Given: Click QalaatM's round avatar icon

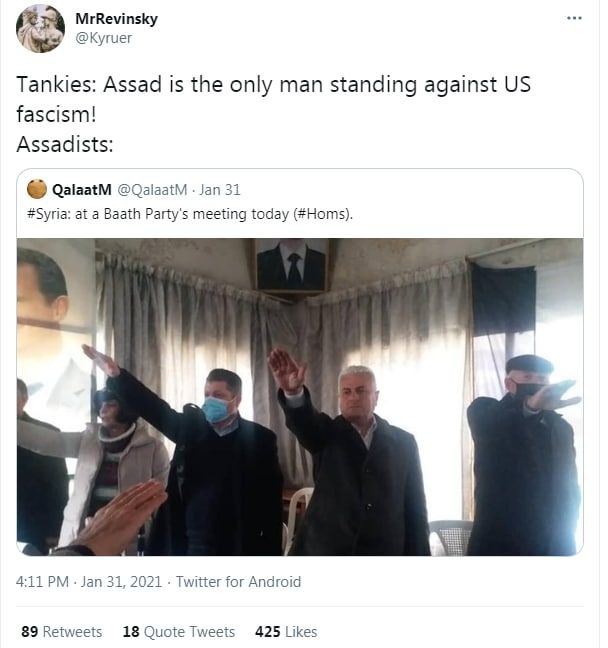Looking at the screenshot, I should pyautogui.click(x=37, y=189).
